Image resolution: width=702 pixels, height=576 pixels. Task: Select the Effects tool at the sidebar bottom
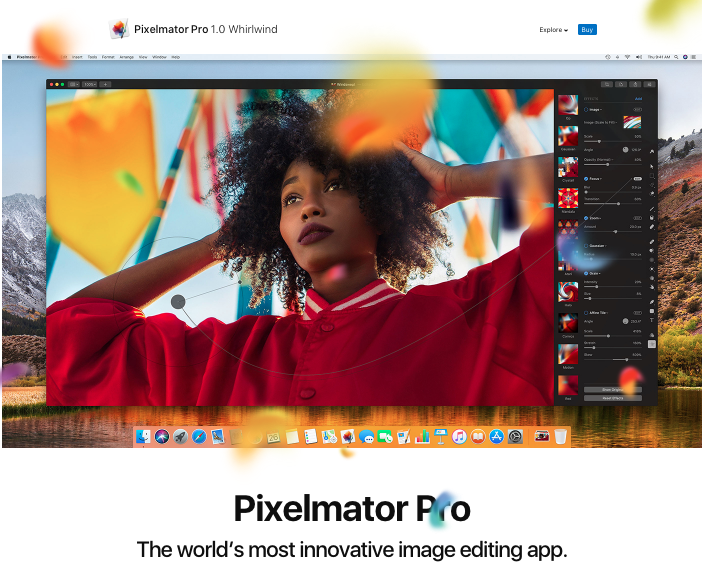tap(652, 344)
